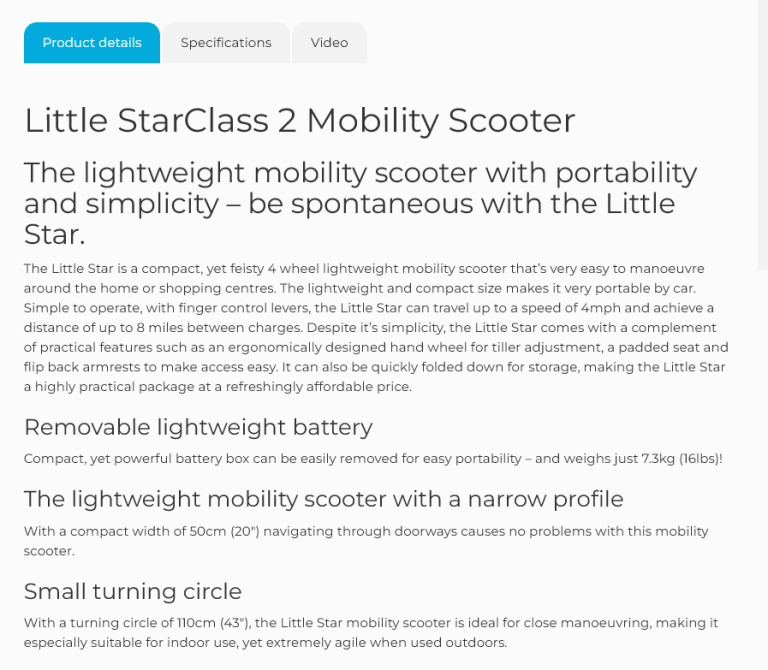Click the paragraph about navigating through doorways
This screenshot has height=670, width=768.
pyautogui.click(x=366, y=540)
